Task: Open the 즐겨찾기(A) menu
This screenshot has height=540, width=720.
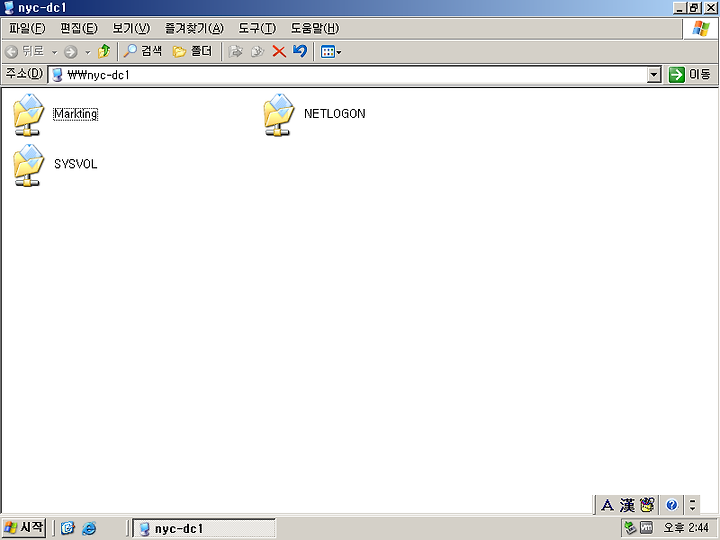Action: [194, 28]
